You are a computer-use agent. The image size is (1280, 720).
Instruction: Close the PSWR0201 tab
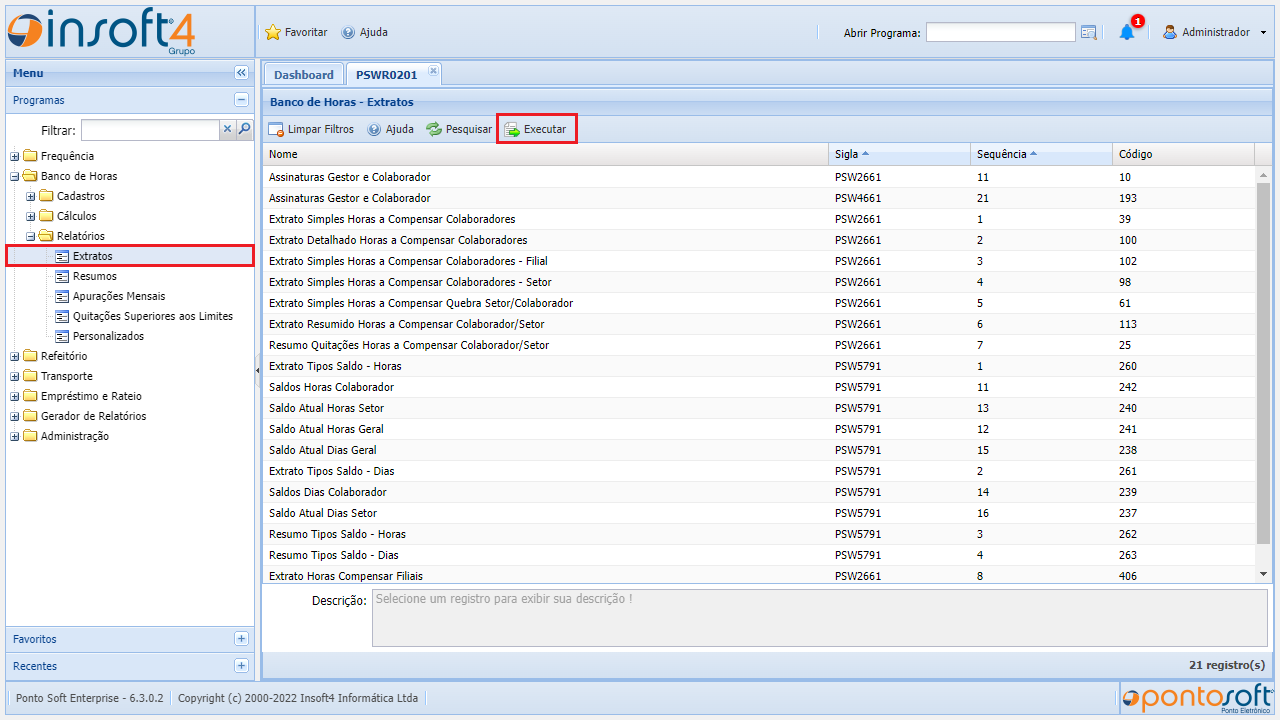[433, 71]
